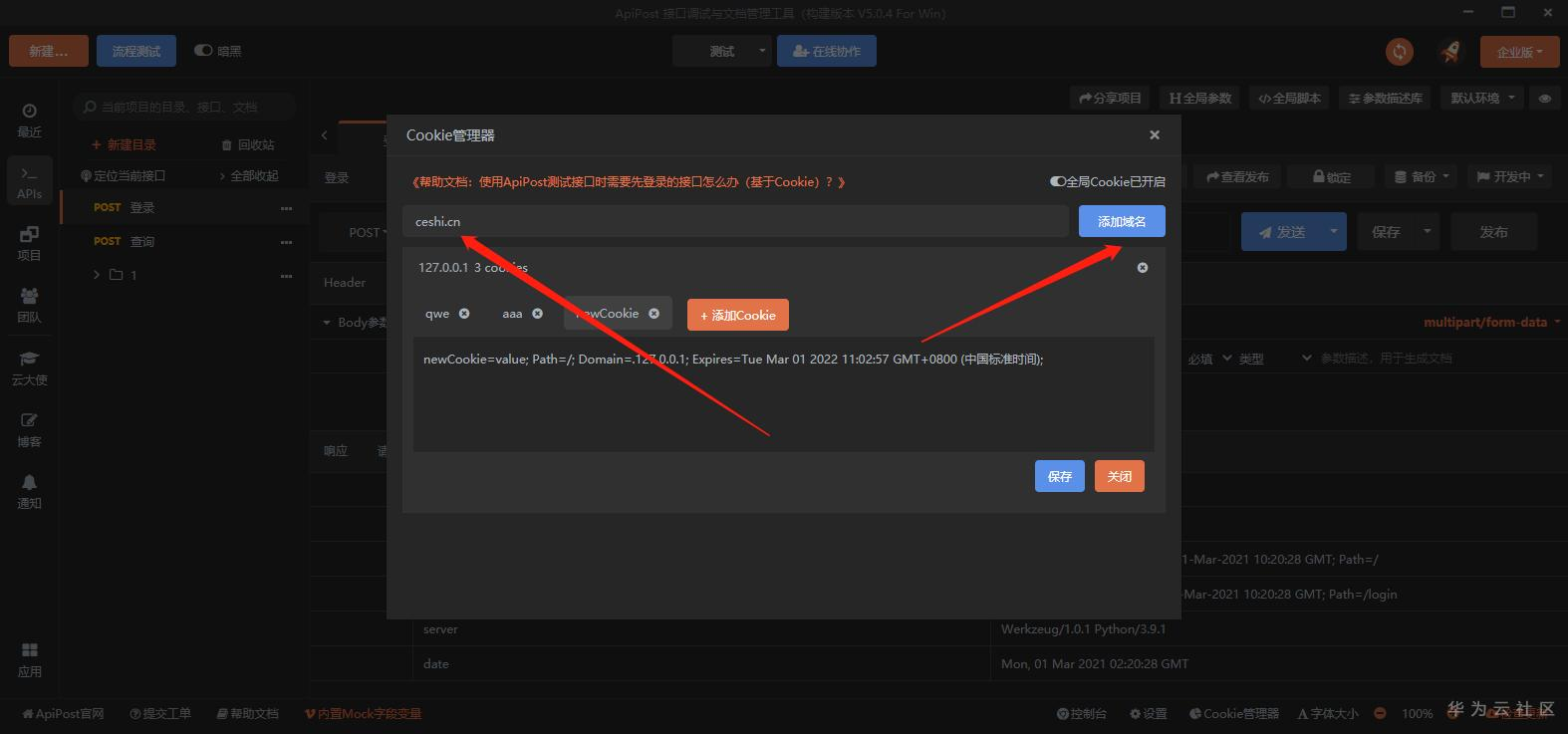Open 设置 settings in status bar
This screenshot has height=734, width=1568.
pyautogui.click(x=1149, y=714)
